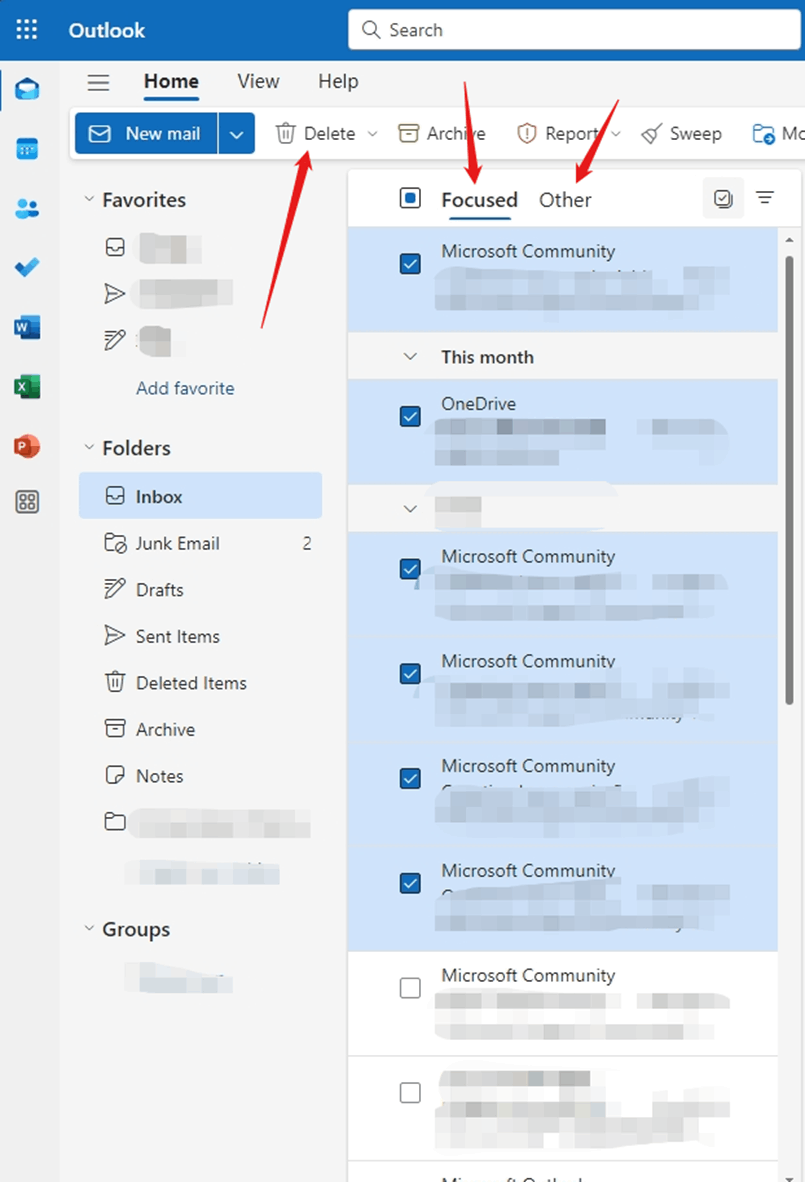
Task: Click the trash icon of Delete
Action: click(286, 133)
